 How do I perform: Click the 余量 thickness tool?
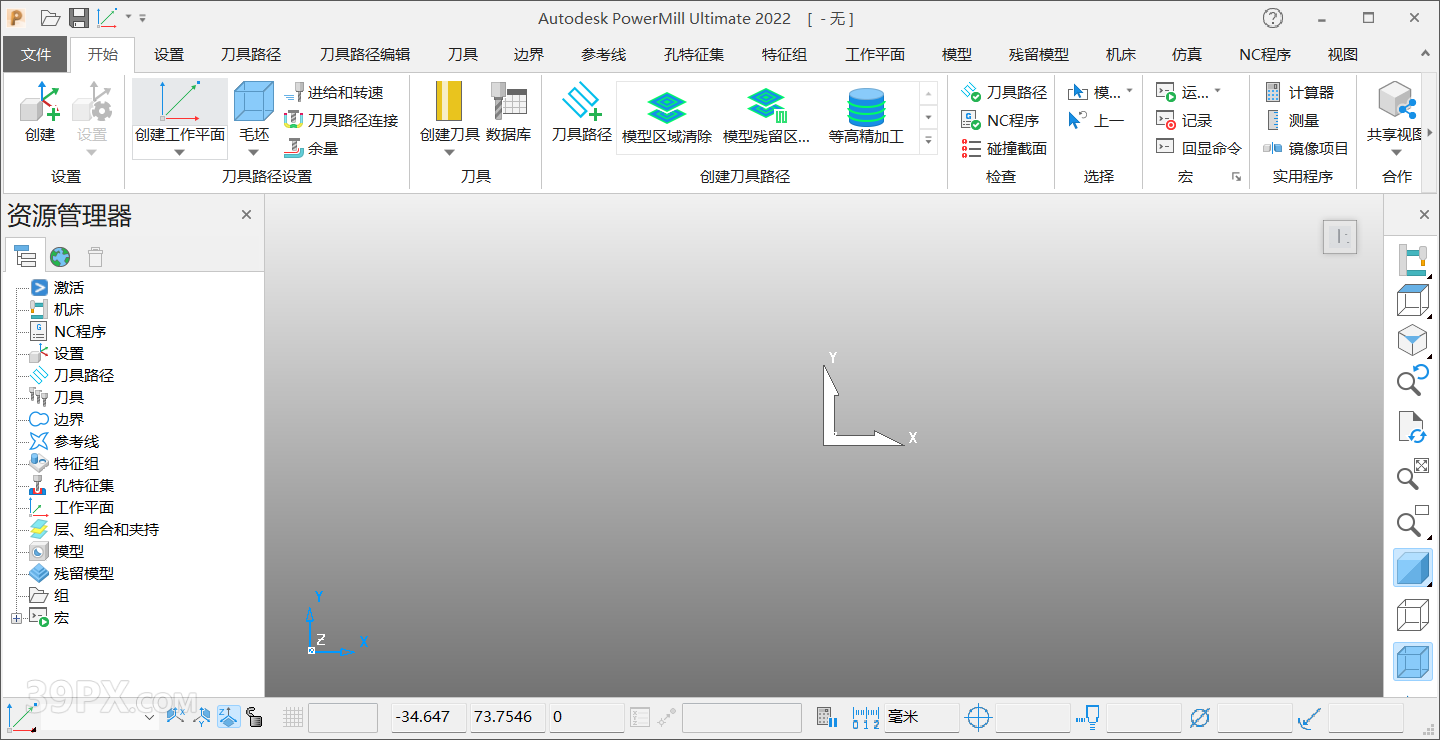click(312, 148)
